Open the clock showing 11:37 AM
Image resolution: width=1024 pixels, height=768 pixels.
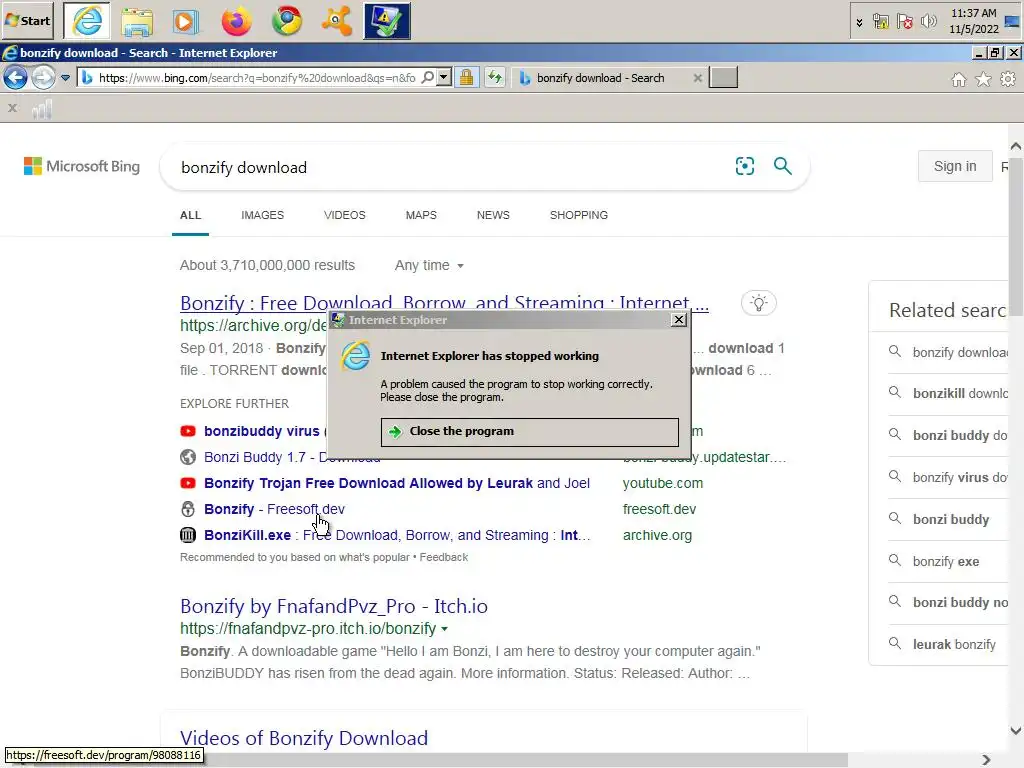click(x=974, y=21)
